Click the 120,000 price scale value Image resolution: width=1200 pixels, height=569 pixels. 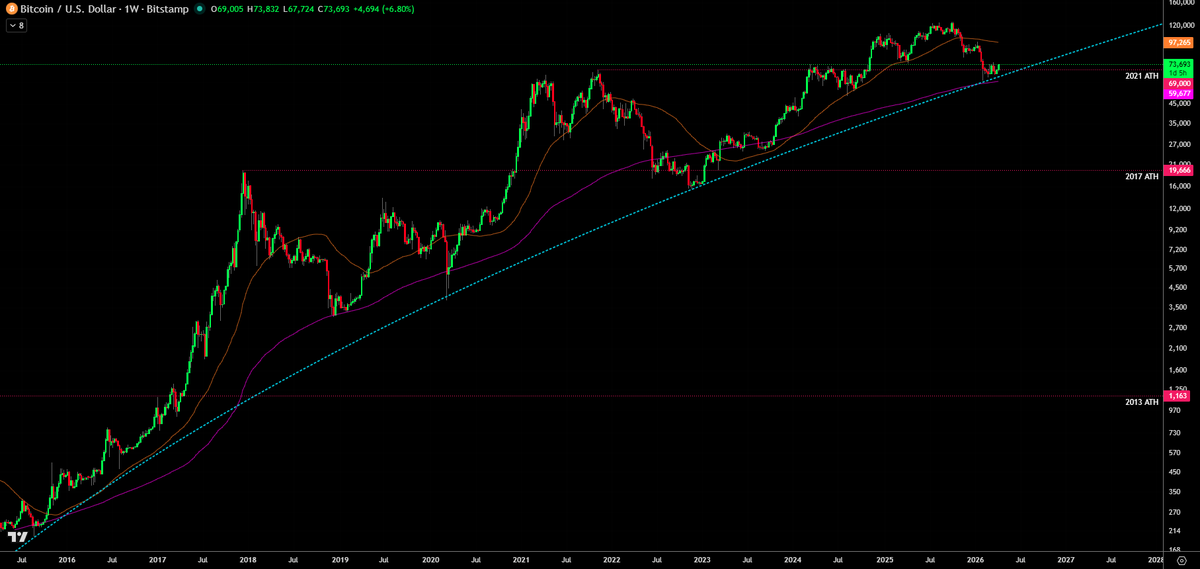click(x=1180, y=27)
